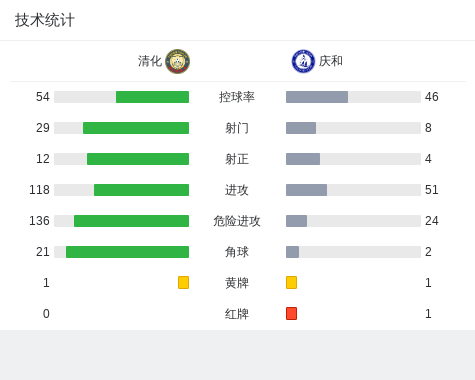The image size is (475, 380).
Task: Click 清化's green possession bar (54)
Action: (152, 97)
